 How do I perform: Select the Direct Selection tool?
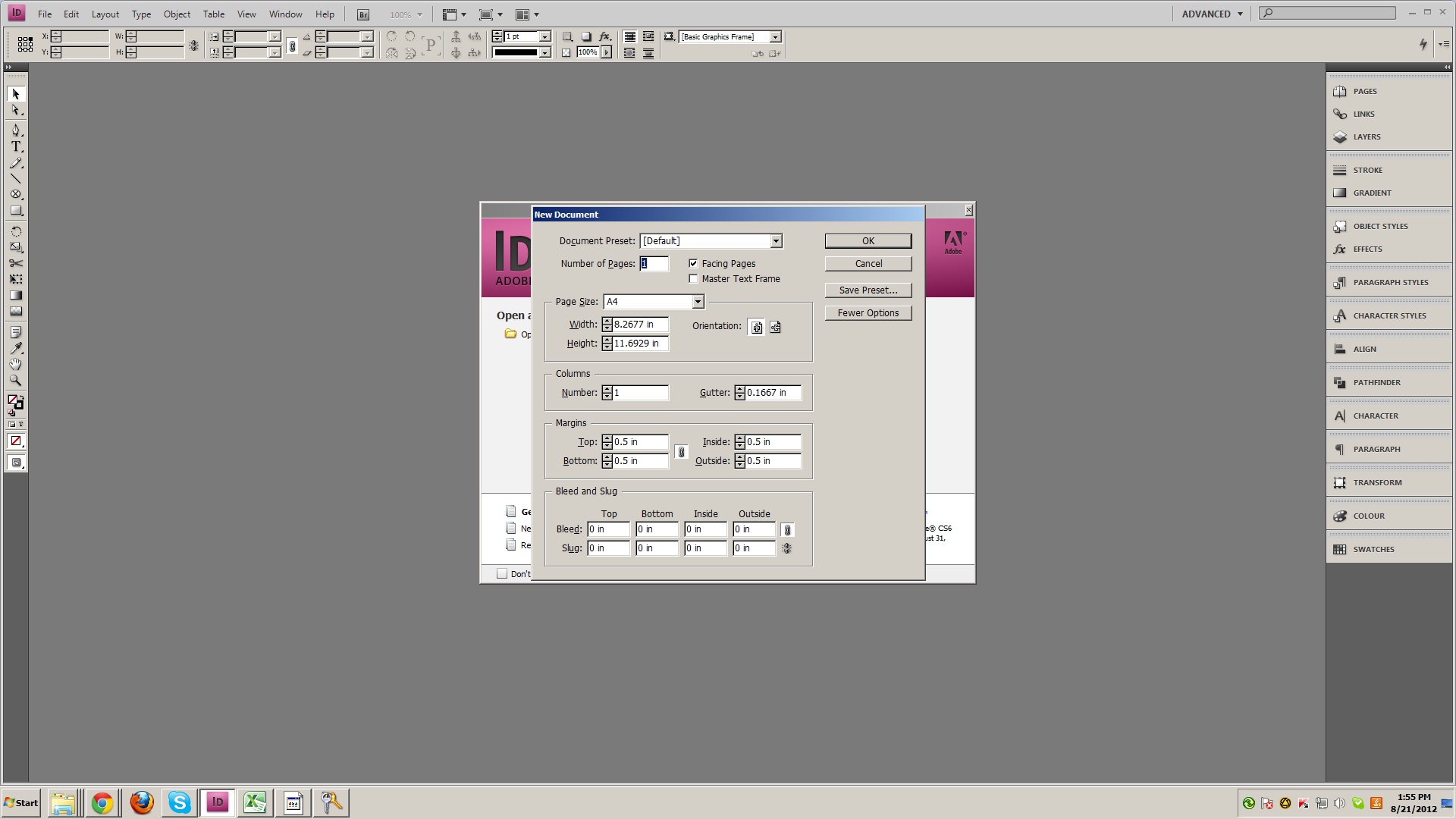tap(16, 111)
